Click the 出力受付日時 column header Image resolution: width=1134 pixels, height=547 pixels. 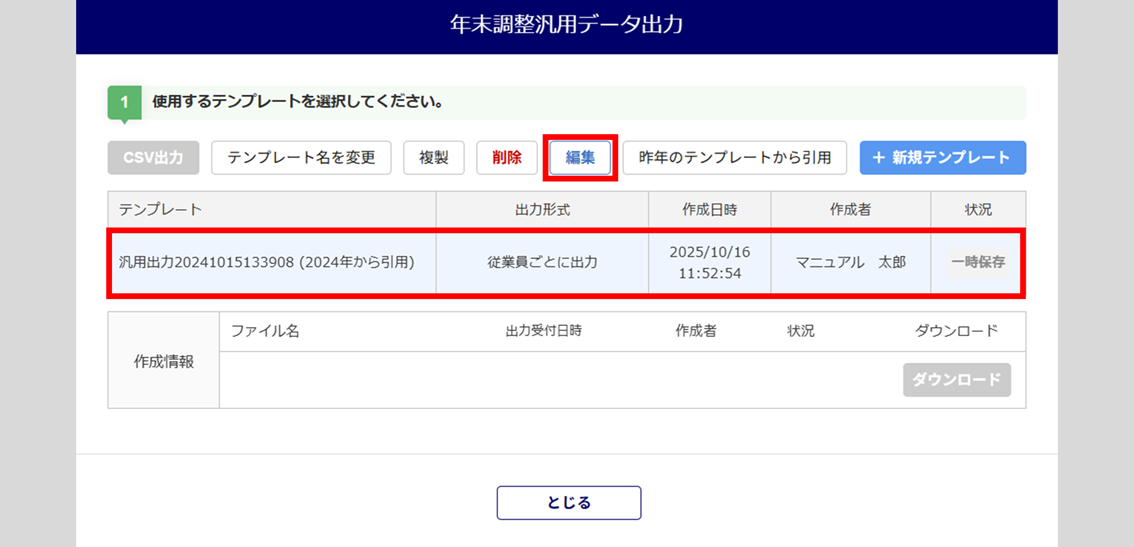point(544,331)
